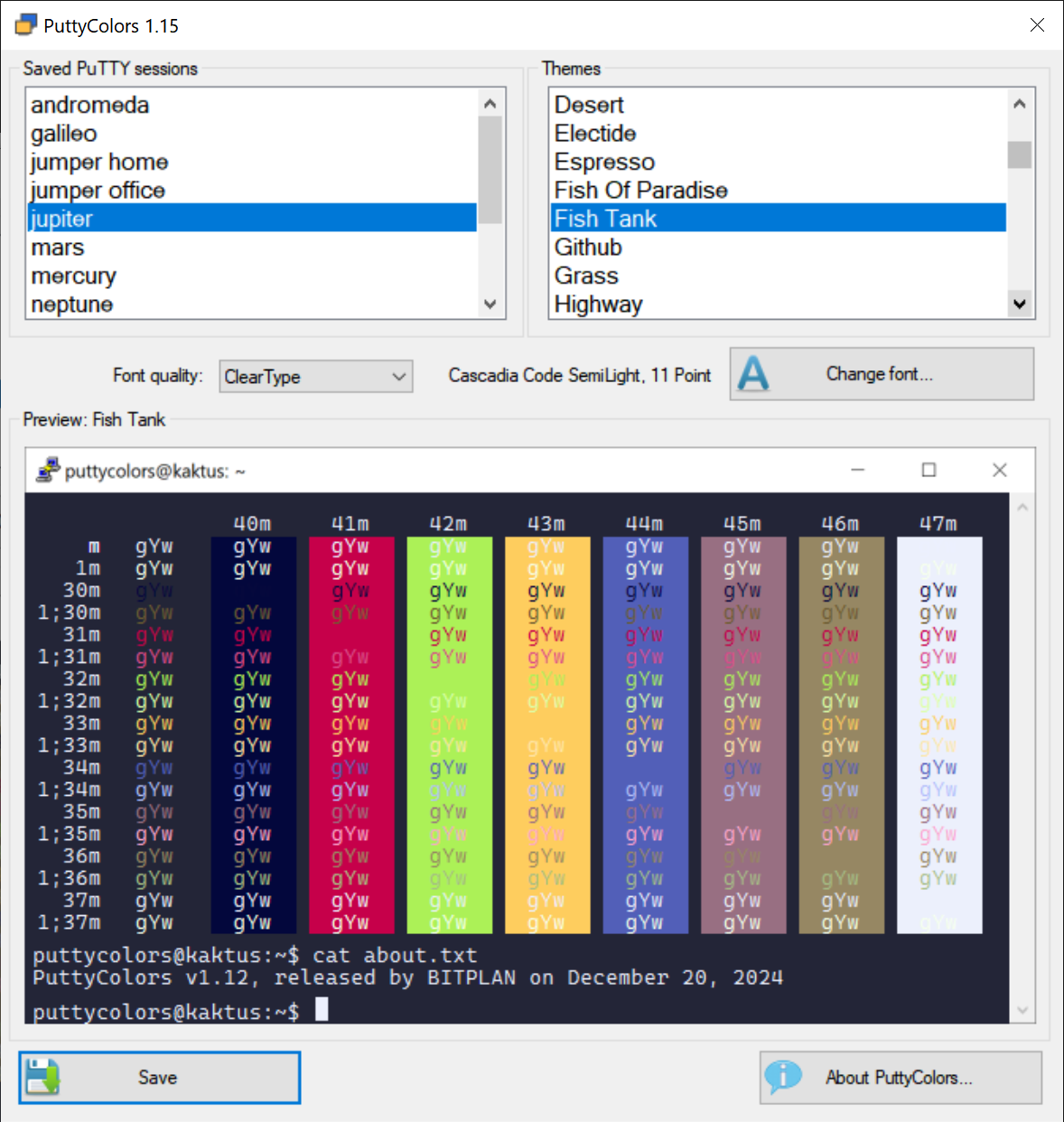Screen dimensions: 1064x1122
Task: Open About PuttyColors dialog
Action: point(900,1078)
